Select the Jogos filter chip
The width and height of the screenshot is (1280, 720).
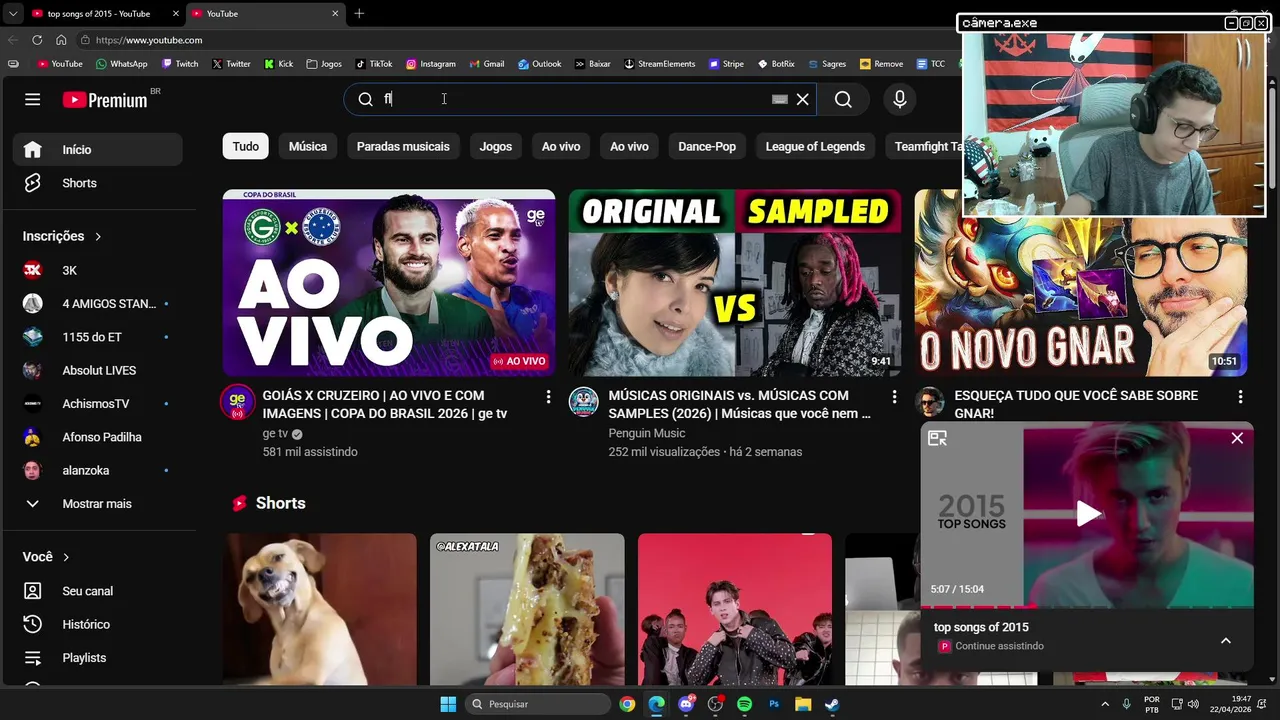tap(496, 146)
